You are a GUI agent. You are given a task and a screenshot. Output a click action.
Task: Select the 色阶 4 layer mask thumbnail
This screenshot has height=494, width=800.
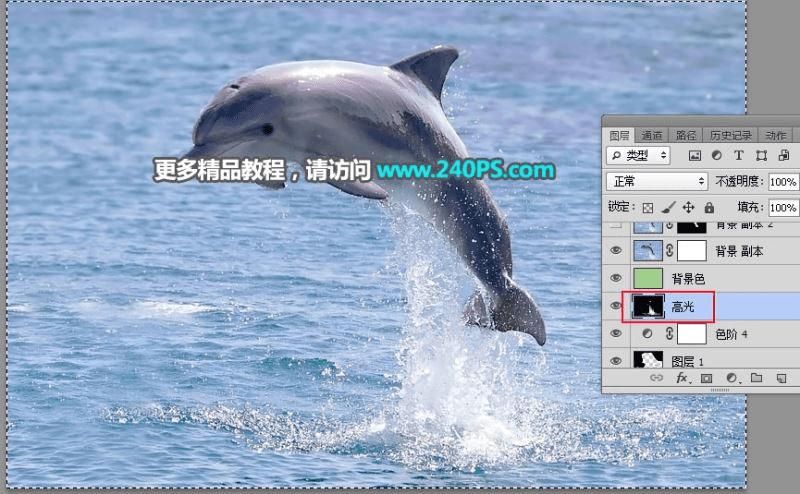pyautogui.click(x=692, y=334)
